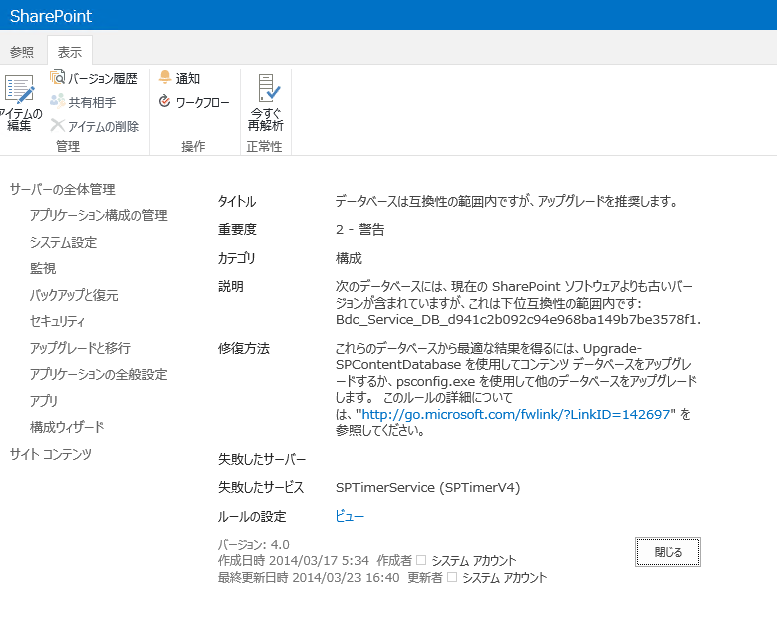Select the 表示 ribbon tab

(69, 52)
